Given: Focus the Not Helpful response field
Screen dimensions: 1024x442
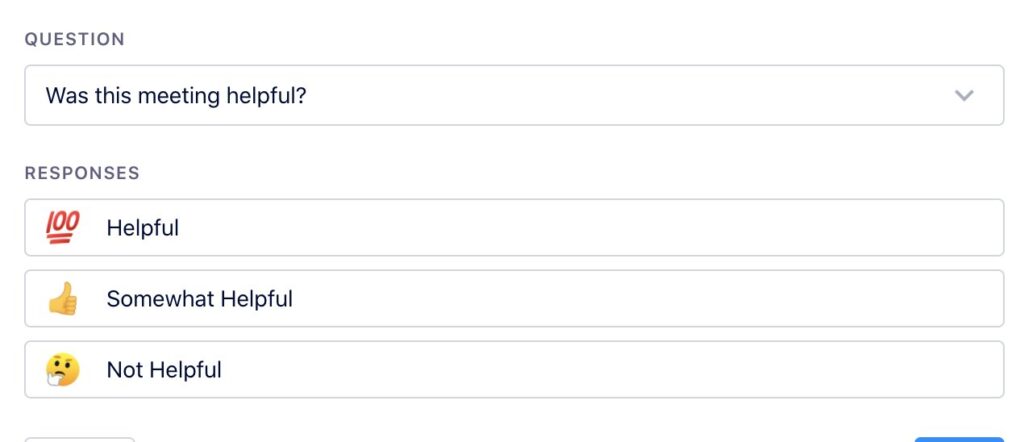Looking at the screenshot, I should [514, 370].
